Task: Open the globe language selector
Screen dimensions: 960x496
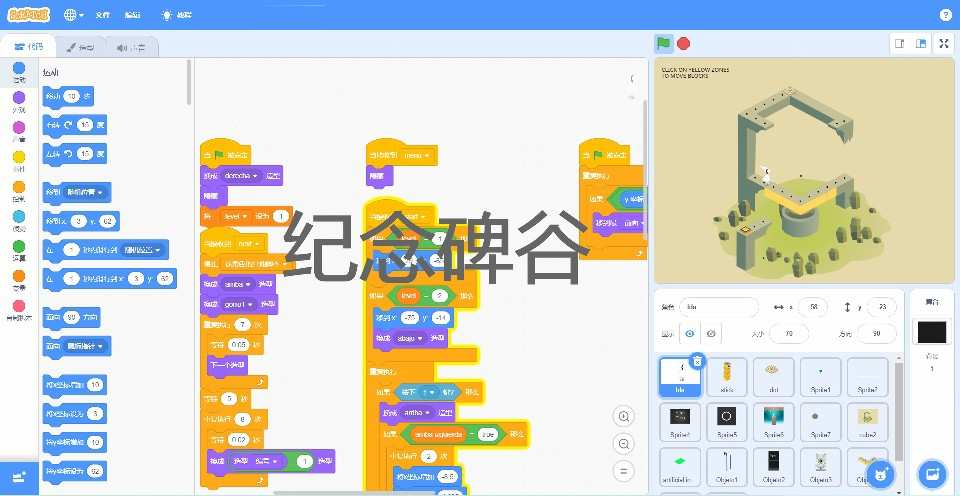Action: tap(73, 15)
